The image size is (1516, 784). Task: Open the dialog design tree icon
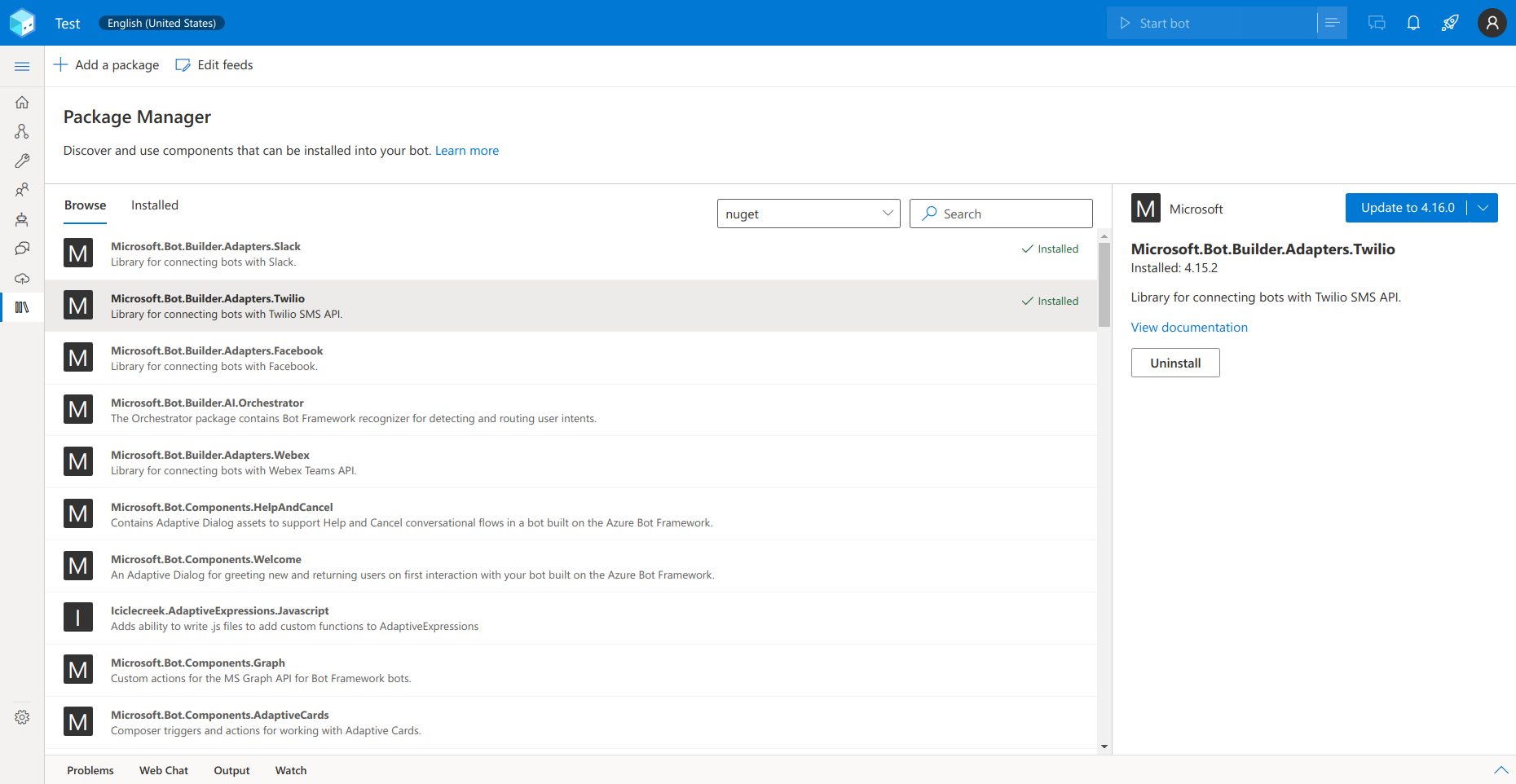click(x=22, y=131)
